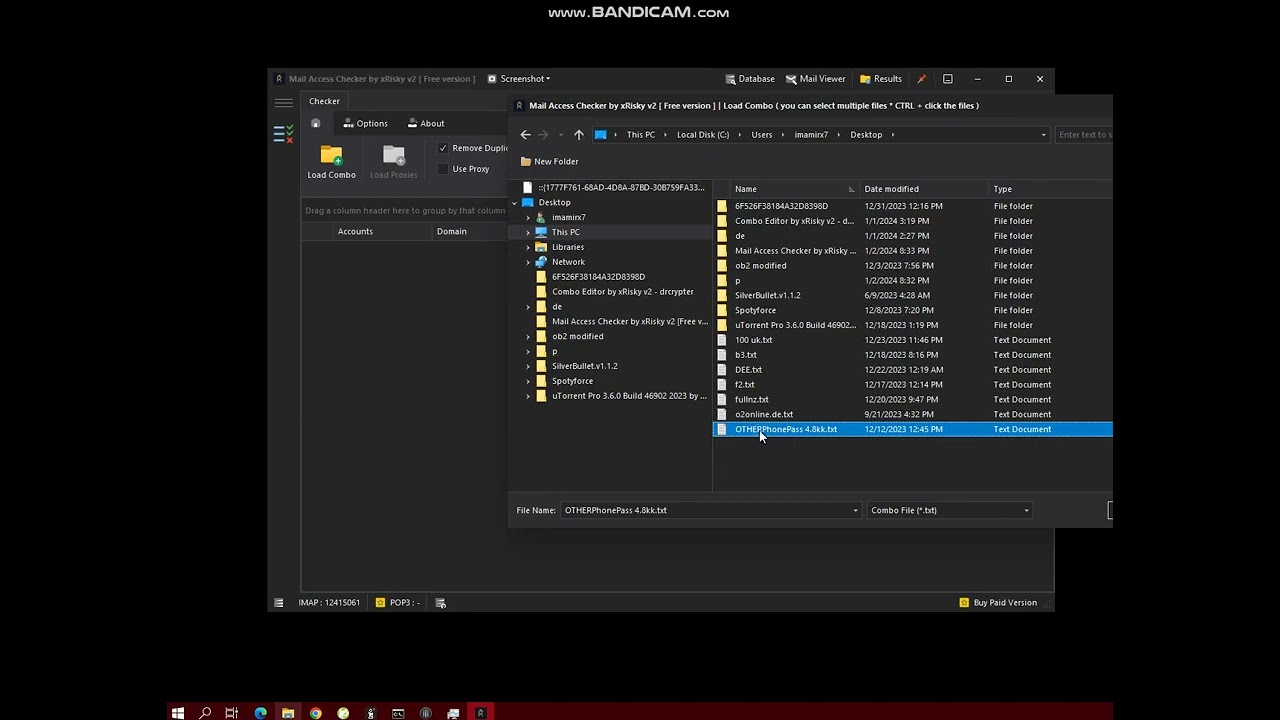Select Combo Editor by xRisky v2 - drcrypter tree item
The height and width of the screenshot is (720, 1280).
(x=623, y=292)
